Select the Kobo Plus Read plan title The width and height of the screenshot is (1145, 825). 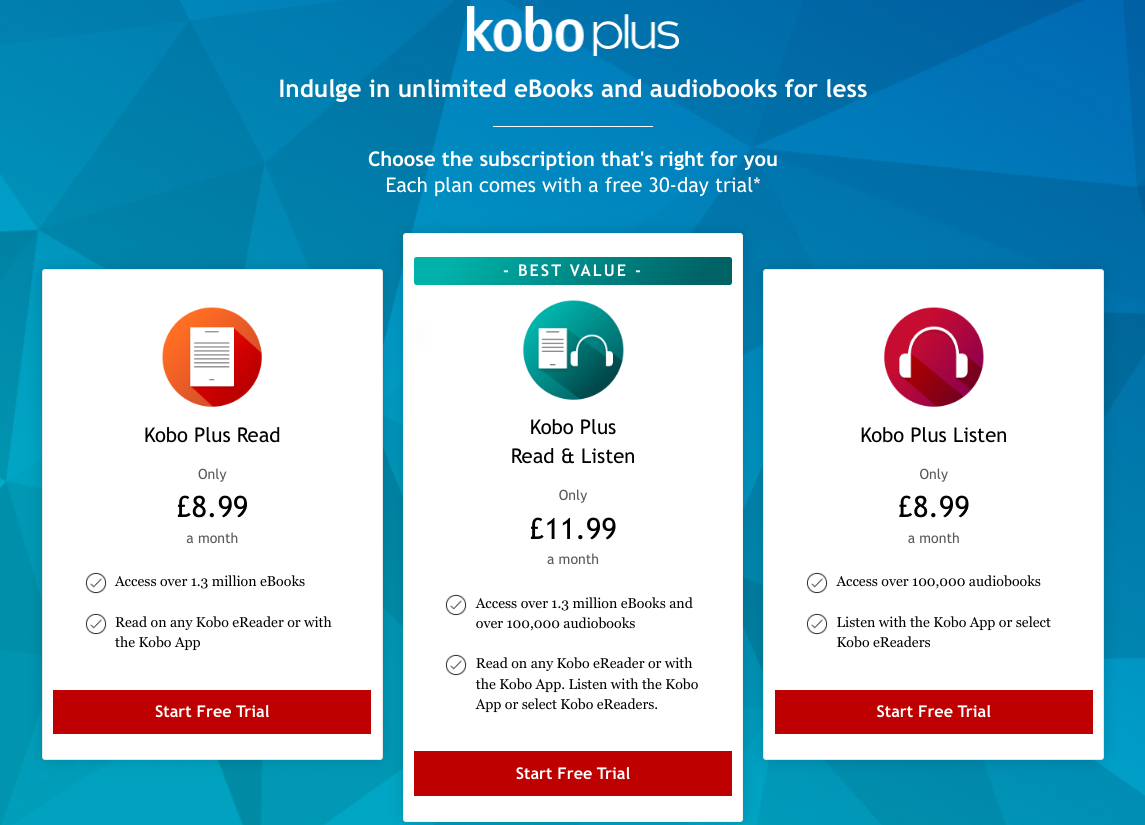coord(212,435)
